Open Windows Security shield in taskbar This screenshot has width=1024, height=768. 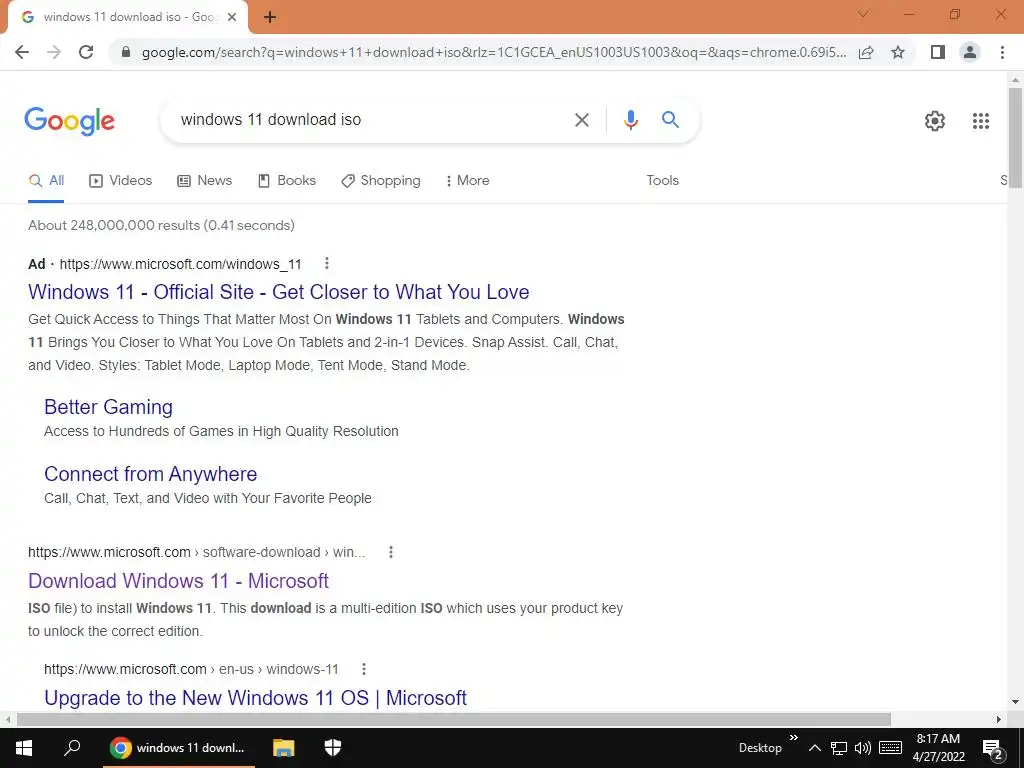(332, 748)
